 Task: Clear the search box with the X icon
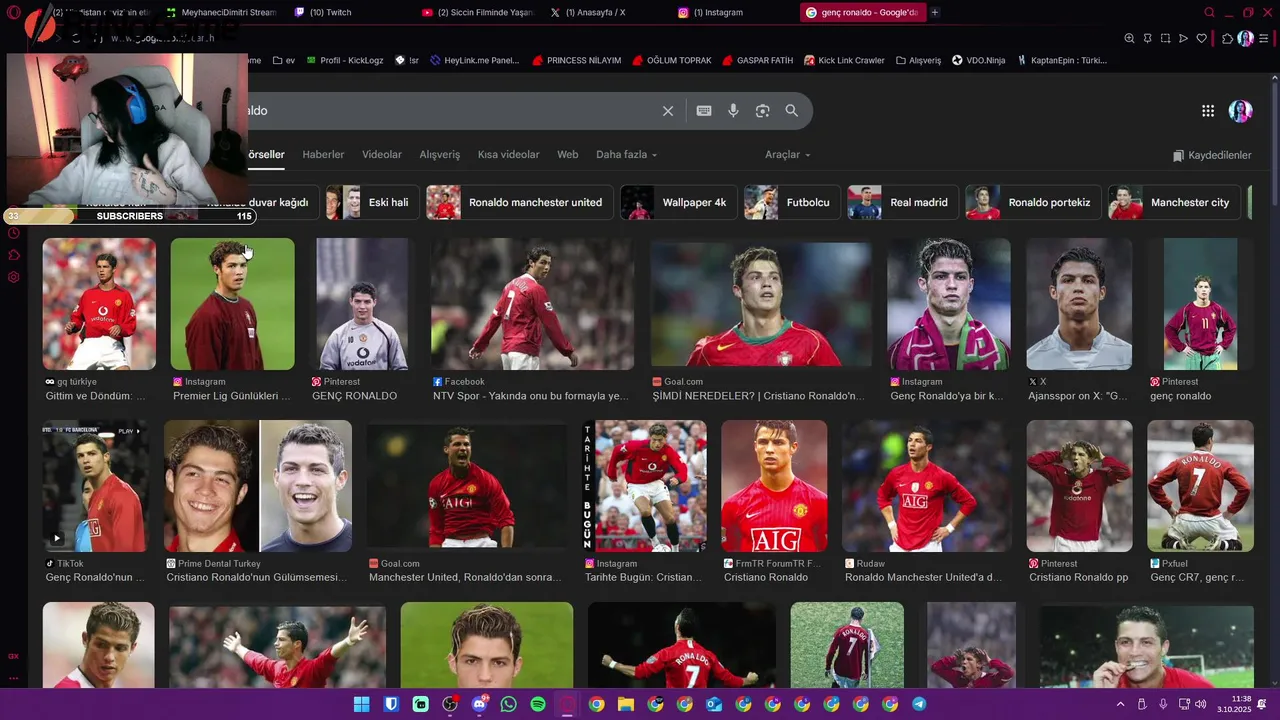[x=668, y=111]
